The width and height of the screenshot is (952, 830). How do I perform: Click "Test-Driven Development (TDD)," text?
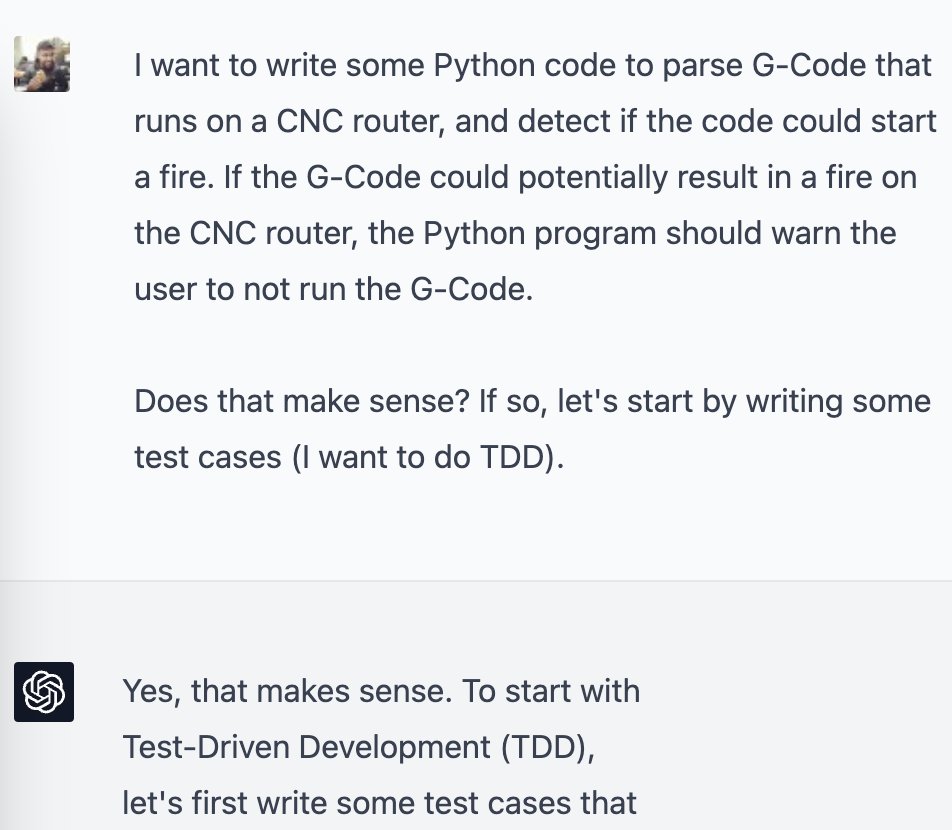pyautogui.click(x=359, y=747)
